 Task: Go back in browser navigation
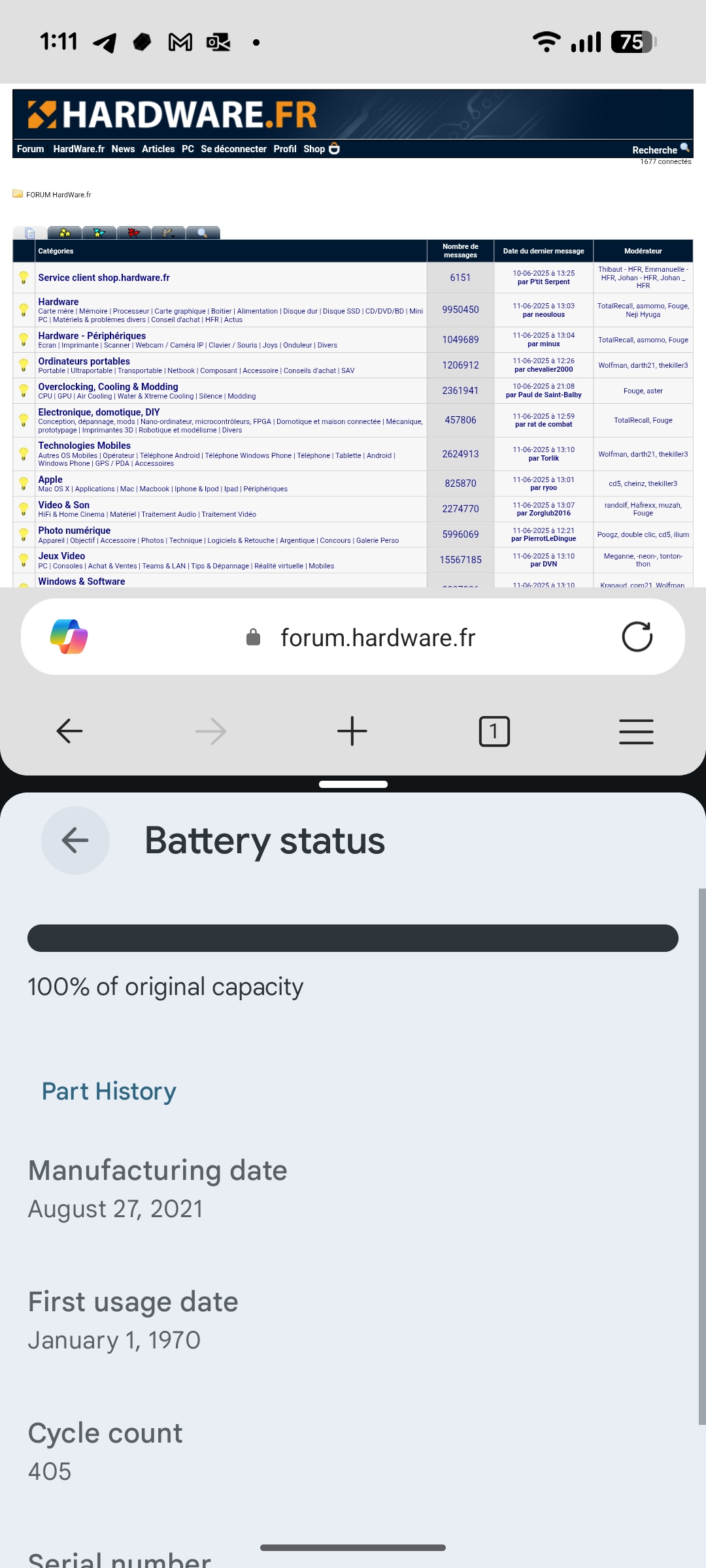(x=69, y=731)
